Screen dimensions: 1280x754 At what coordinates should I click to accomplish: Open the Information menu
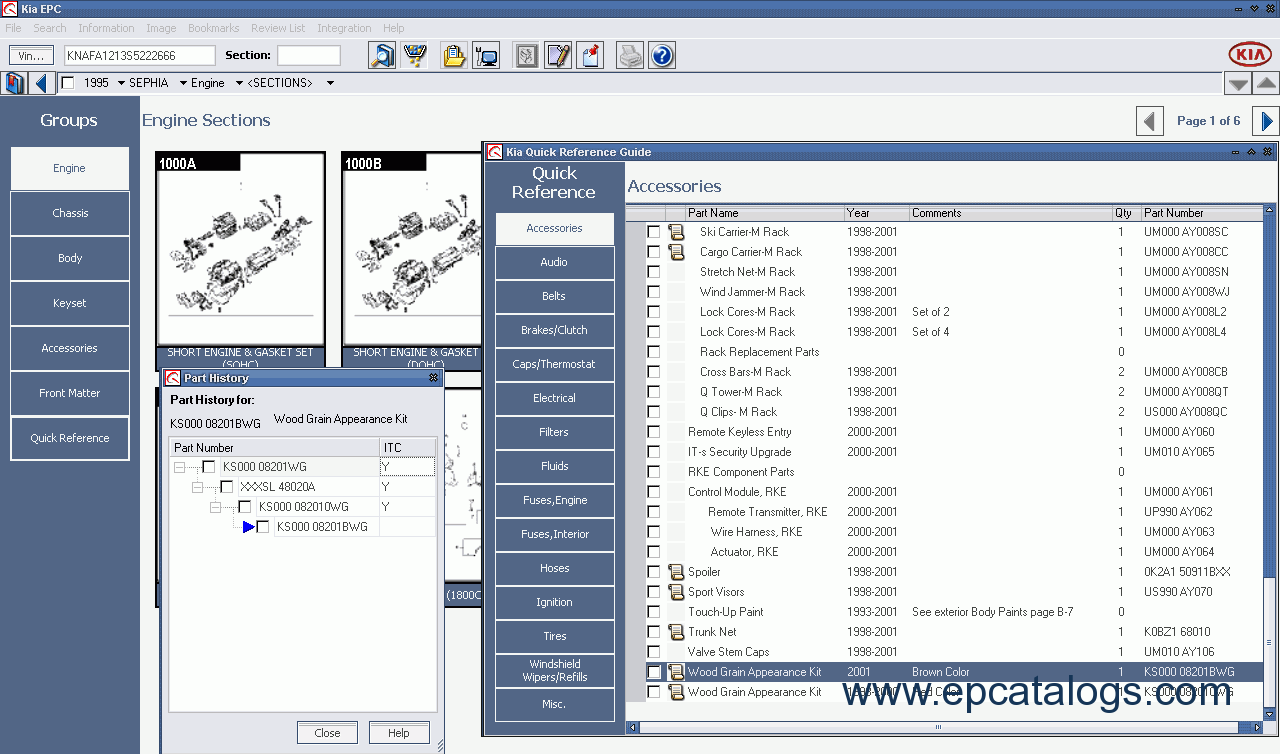point(106,28)
